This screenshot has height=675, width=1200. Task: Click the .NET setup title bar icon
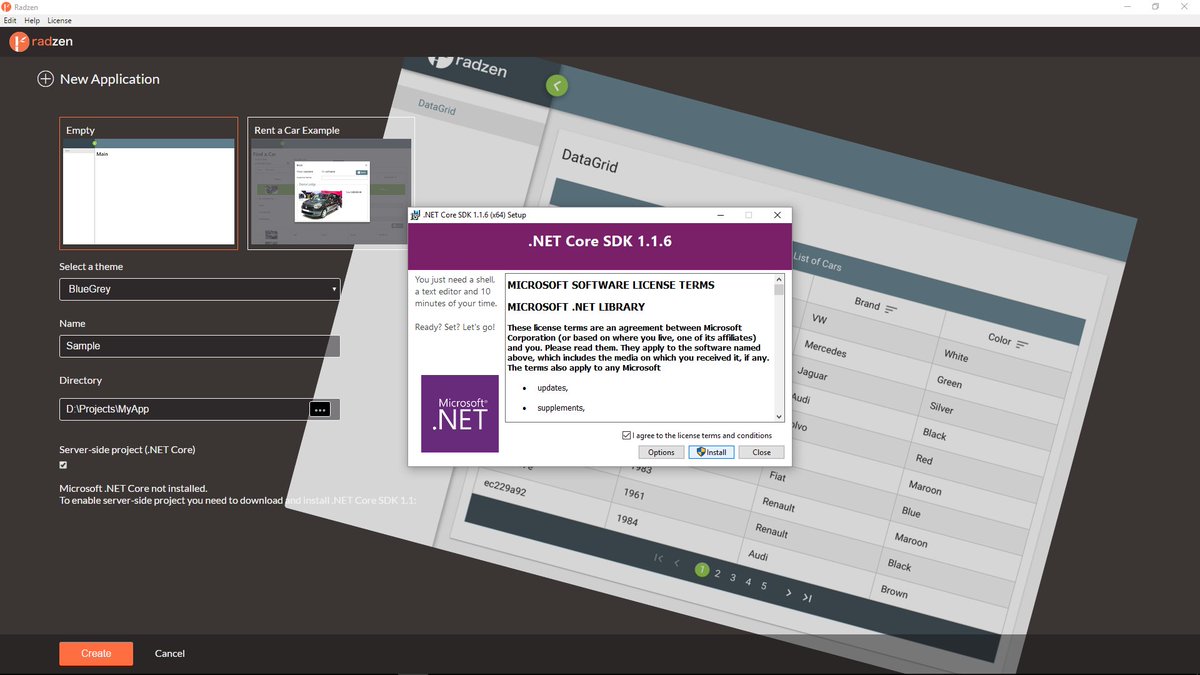coord(415,215)
